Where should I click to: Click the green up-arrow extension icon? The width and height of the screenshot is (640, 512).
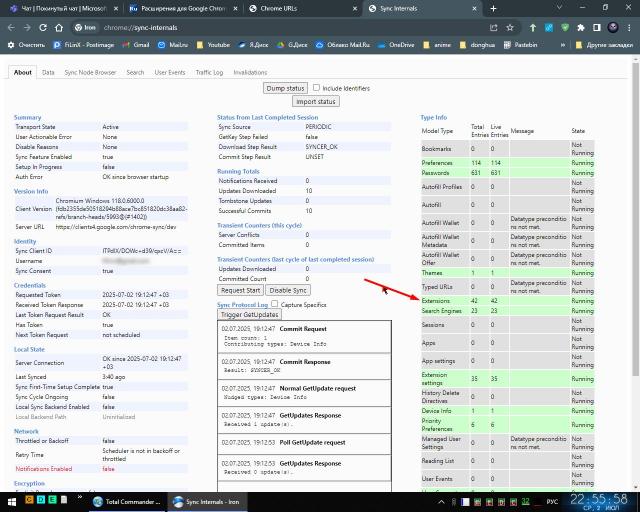point(533,28)
